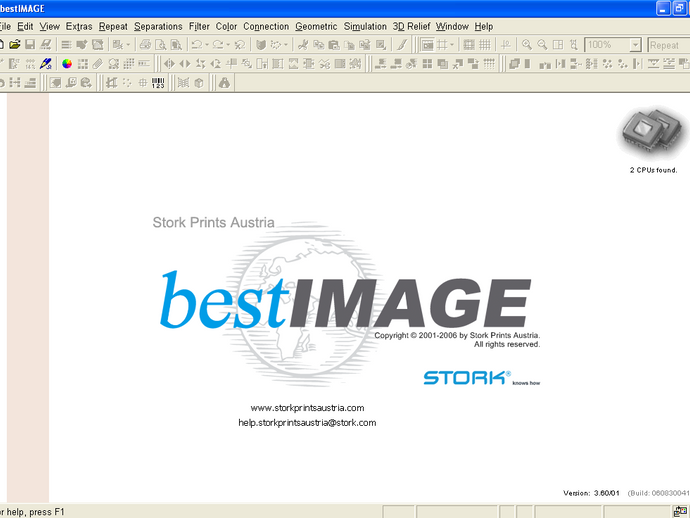
Task: Expand the lasso selection dropdown arrow
Action: point(286,44)
